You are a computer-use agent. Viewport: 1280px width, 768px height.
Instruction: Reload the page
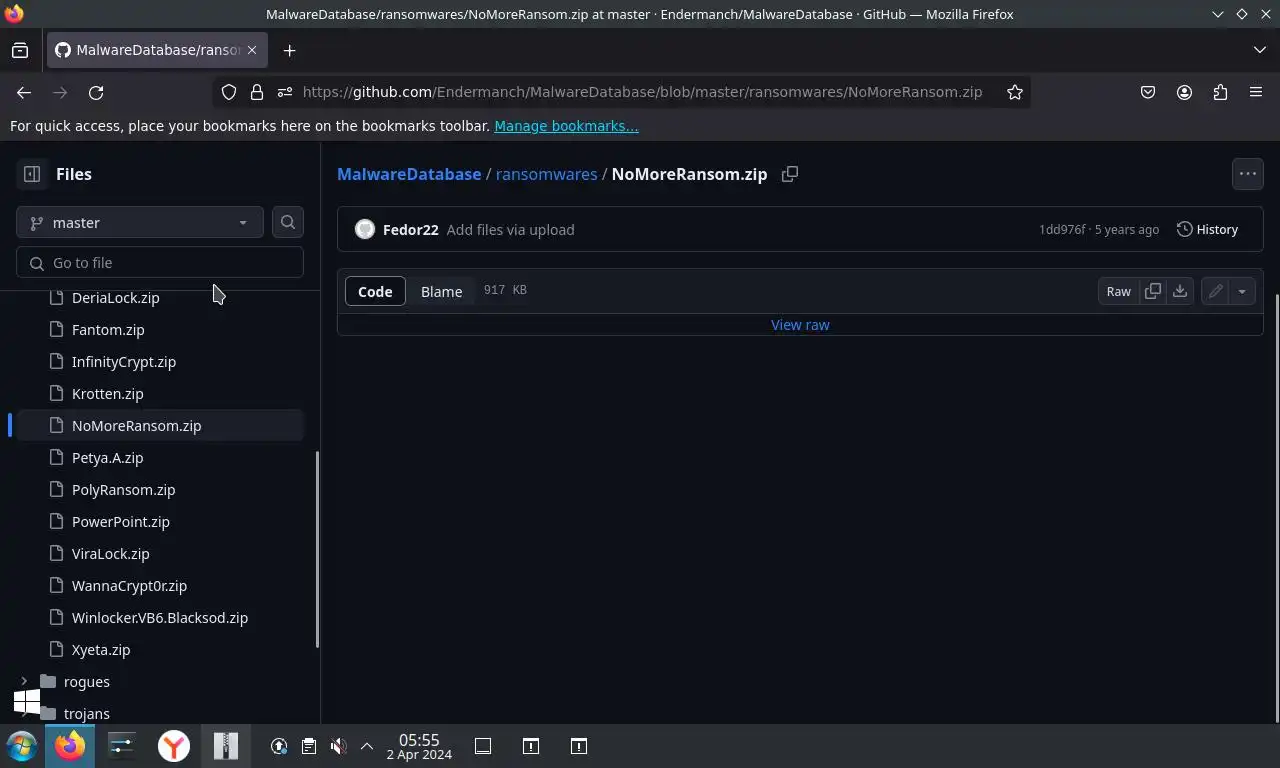(96, 92)
